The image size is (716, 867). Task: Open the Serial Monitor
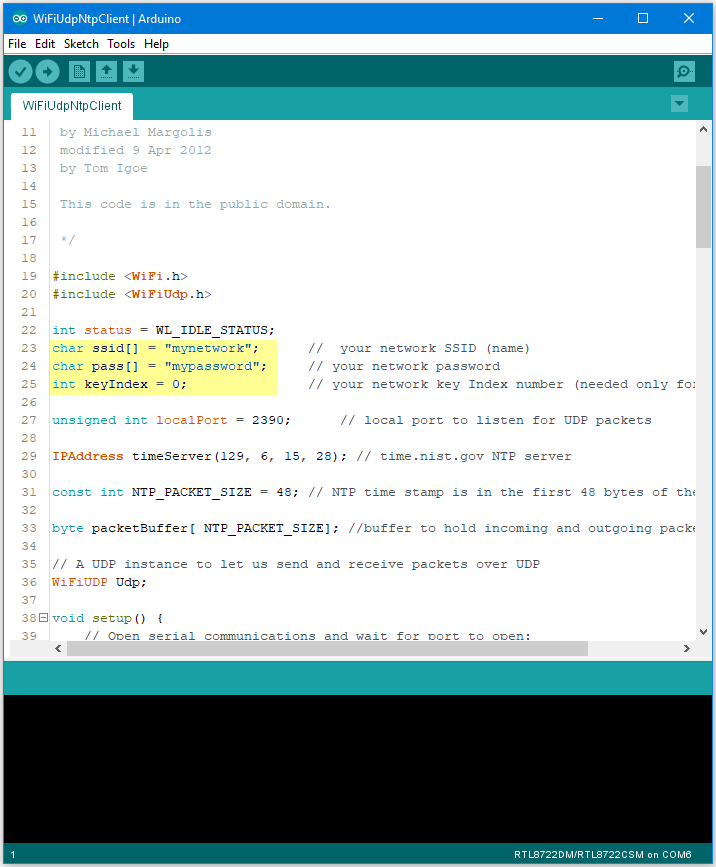pos(684,72)
